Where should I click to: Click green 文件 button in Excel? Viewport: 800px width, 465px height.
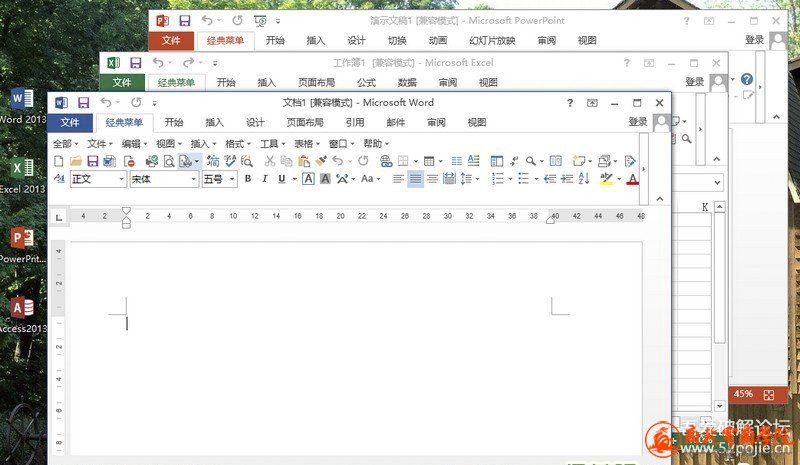[122, 82]
